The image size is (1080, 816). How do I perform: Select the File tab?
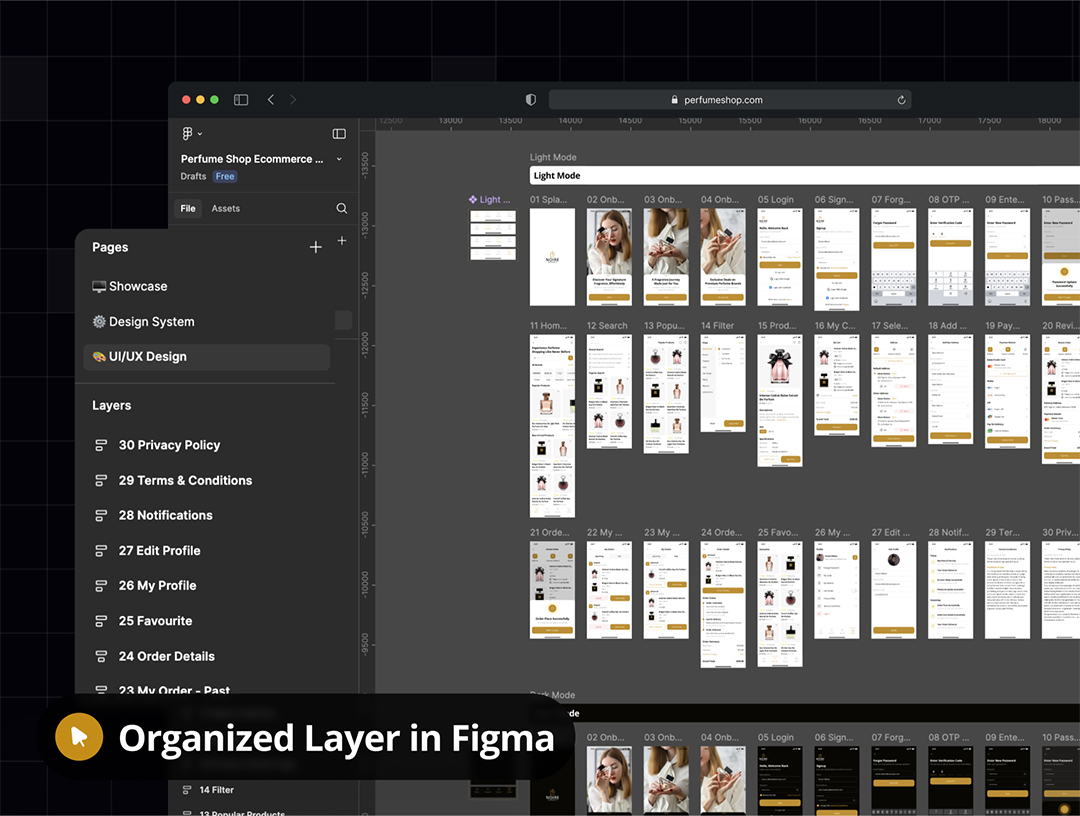coord(187,209)
